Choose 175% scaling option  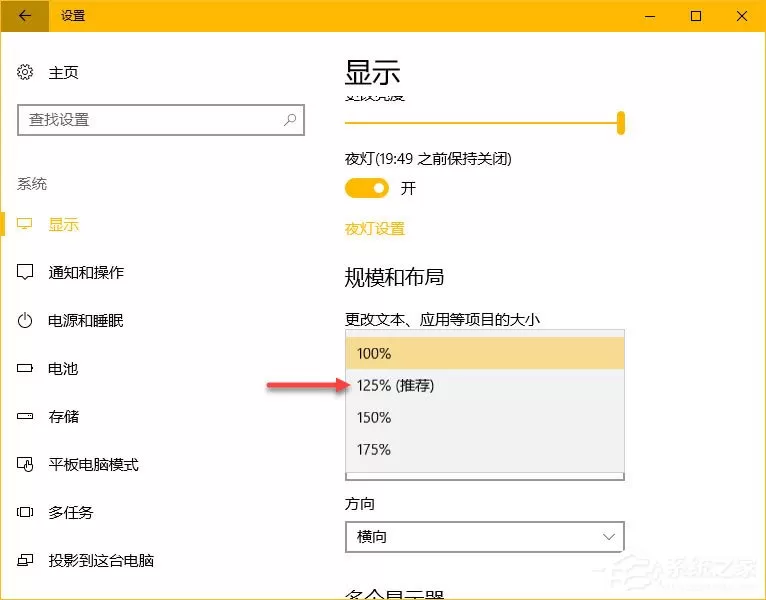[x=485, y=450]
